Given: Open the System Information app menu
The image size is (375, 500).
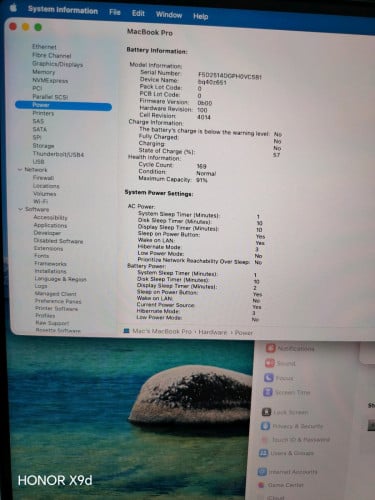Looking at the screenshot, I should click(63, 10).
